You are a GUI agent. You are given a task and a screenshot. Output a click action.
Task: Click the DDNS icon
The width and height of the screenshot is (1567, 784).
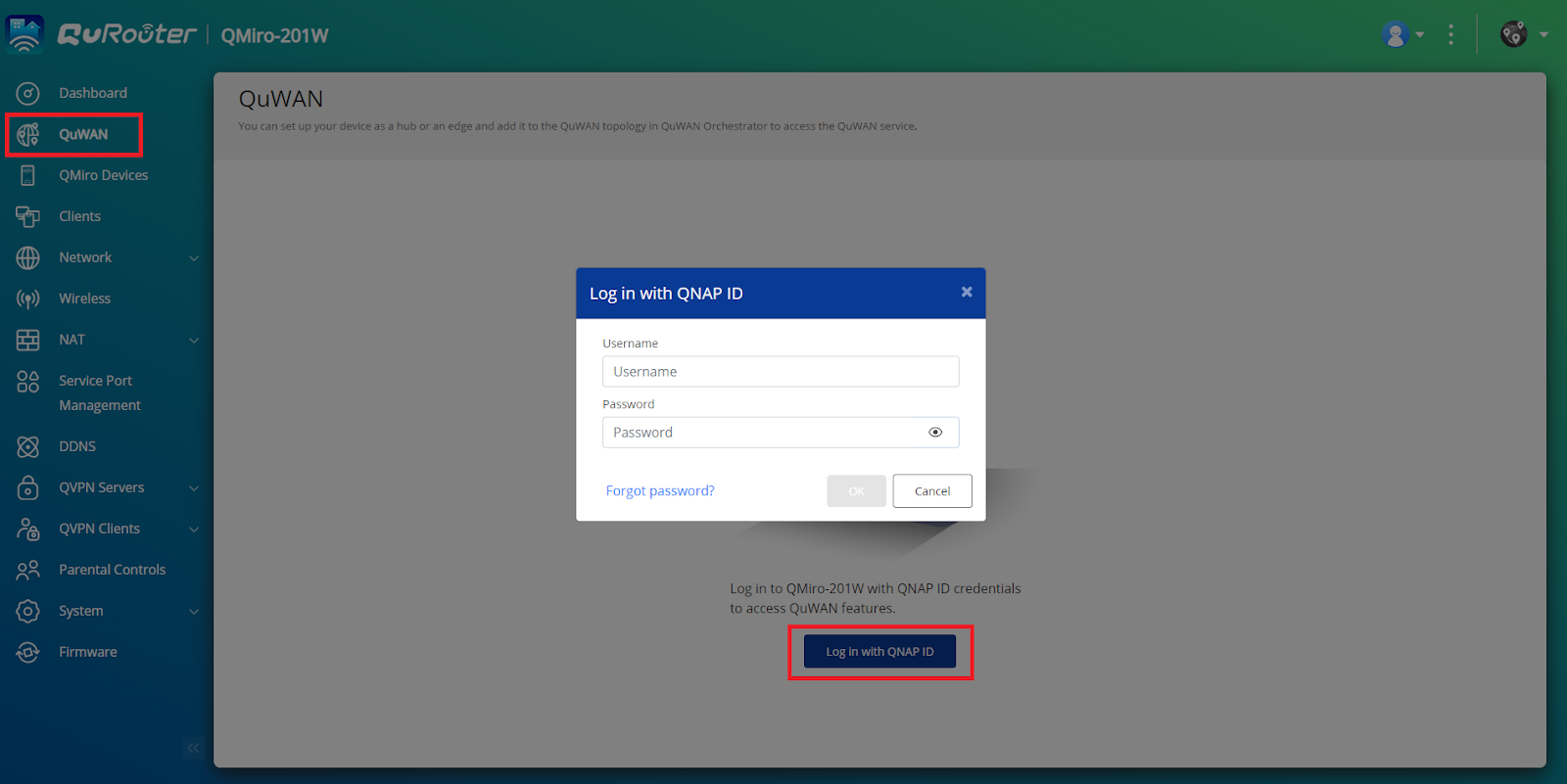[x=27, y=446]
